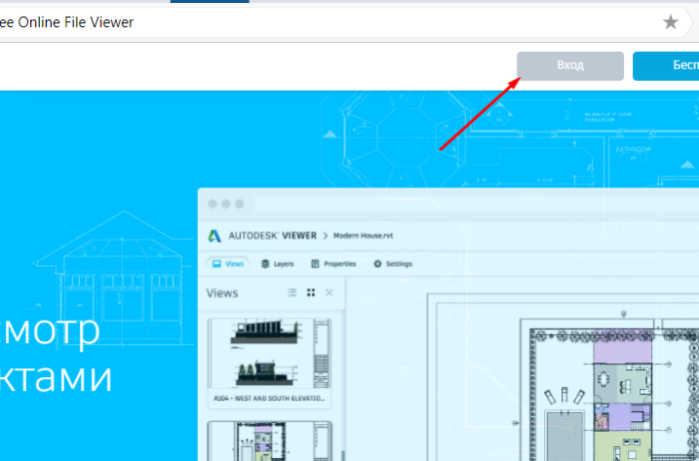Open the Properties tab in the viewer preview

(x=333, y=263)
